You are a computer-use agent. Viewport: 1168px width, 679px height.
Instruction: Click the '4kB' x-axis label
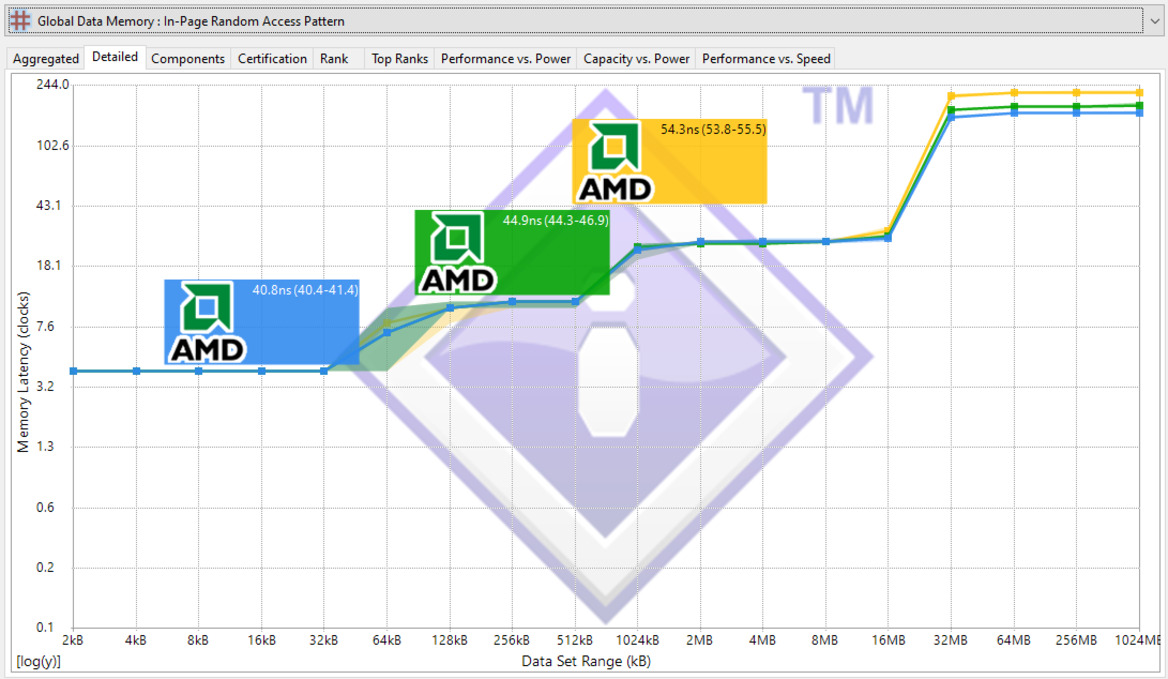[136, 640]
